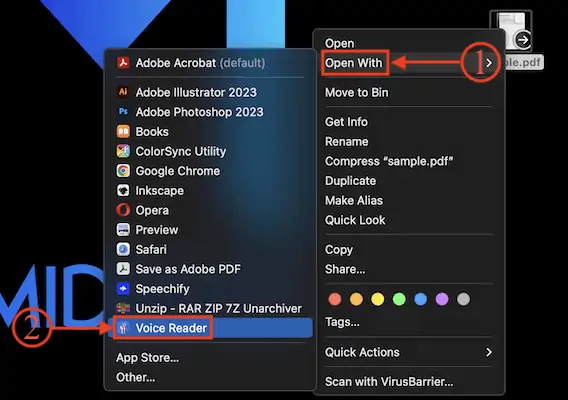Choose Other... application option
The width and height of the screenshot is (568, 400).
coord(135,378)
